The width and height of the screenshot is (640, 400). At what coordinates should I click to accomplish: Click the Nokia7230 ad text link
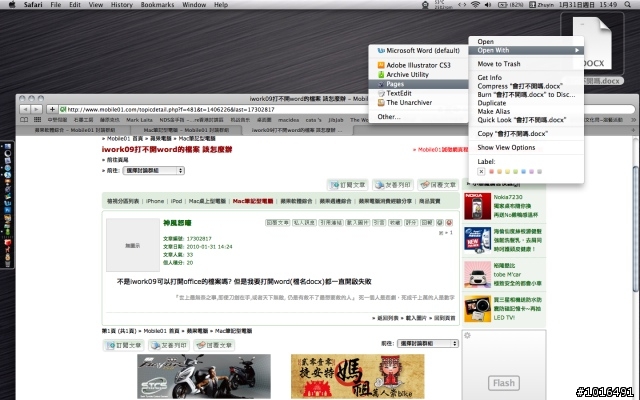coord(508,197)
